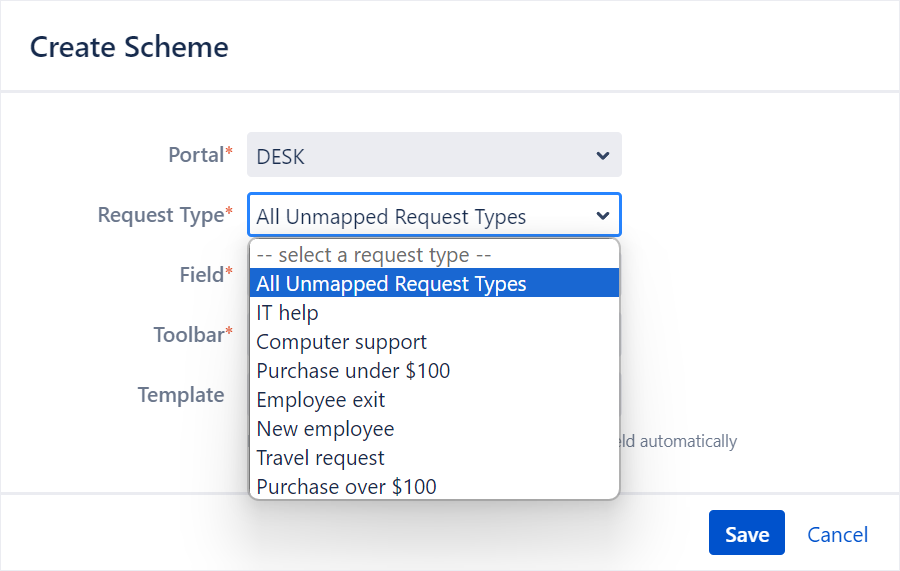
Task: Click the 'Toolbar' label
Action: (188, 335)
